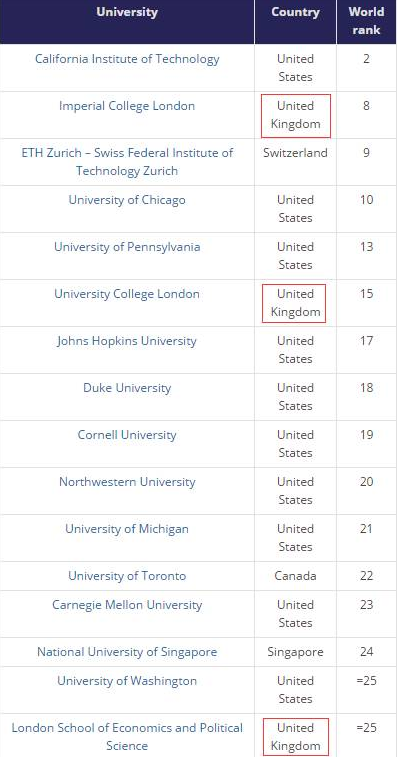Viewport: 398px width, 758px height.
Task: Click highlighted United Kingdom cell for Imperial College
Action: [x=295, y=115]
